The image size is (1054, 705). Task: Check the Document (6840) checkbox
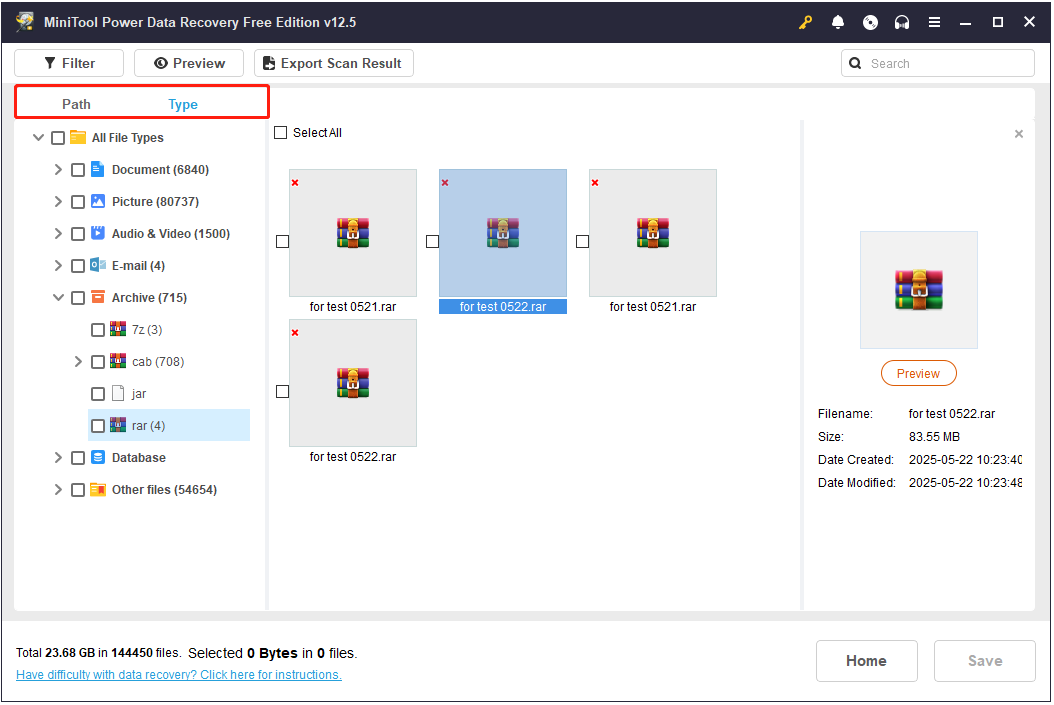pos(78,170)
